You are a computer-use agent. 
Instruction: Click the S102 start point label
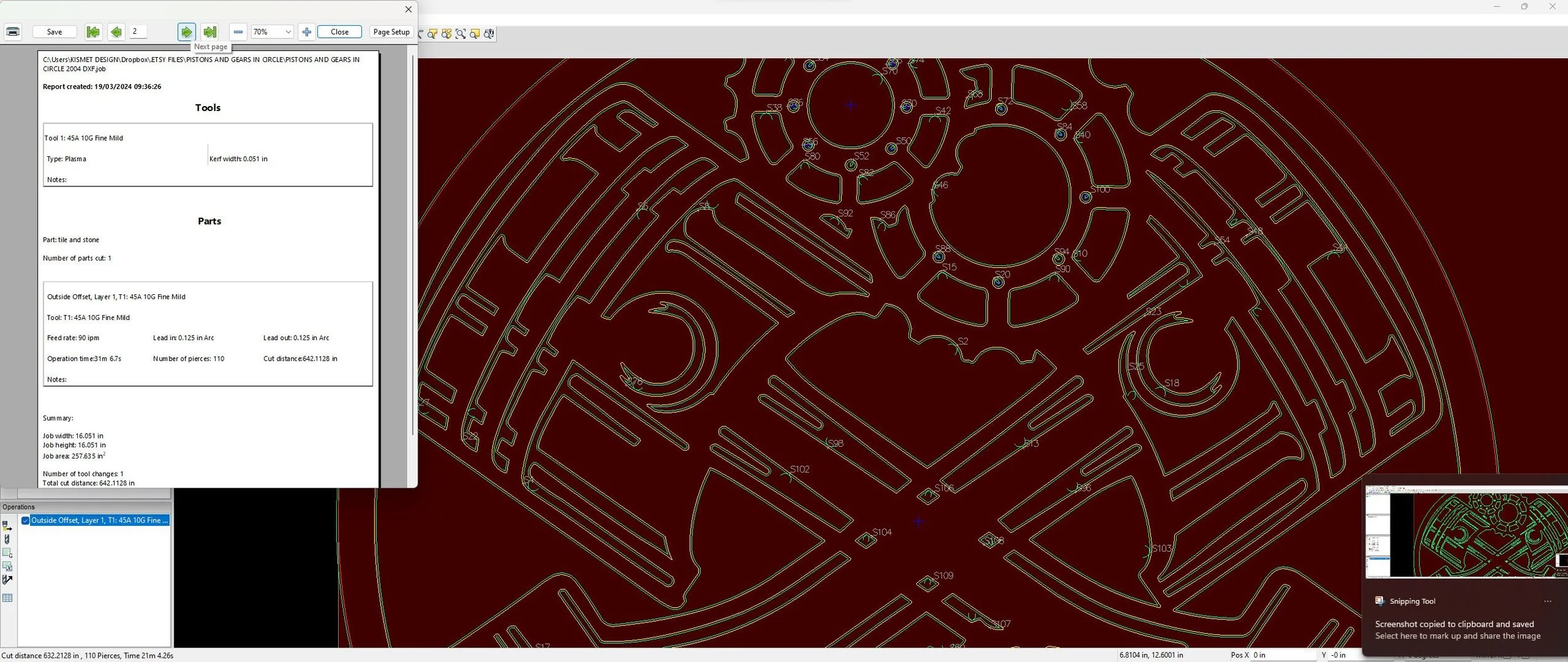[x=800, y=469]
